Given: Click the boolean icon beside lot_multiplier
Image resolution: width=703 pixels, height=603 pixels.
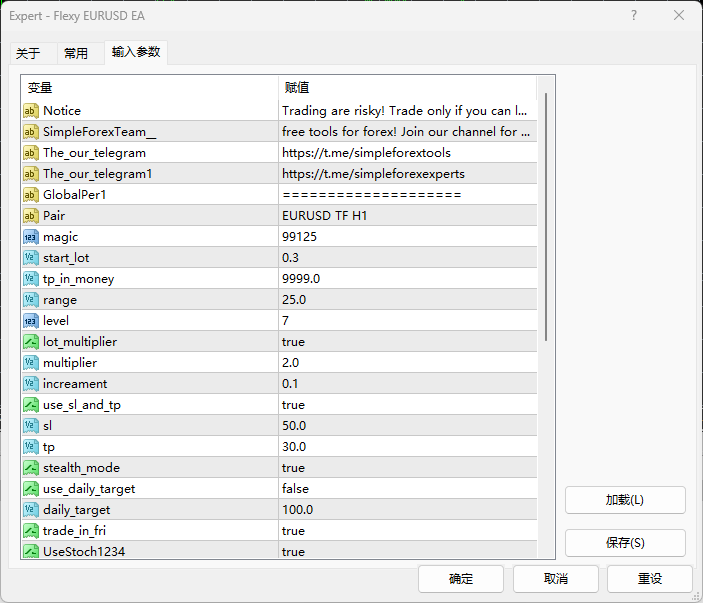Looking at the screenshot, I should [30, 342].
